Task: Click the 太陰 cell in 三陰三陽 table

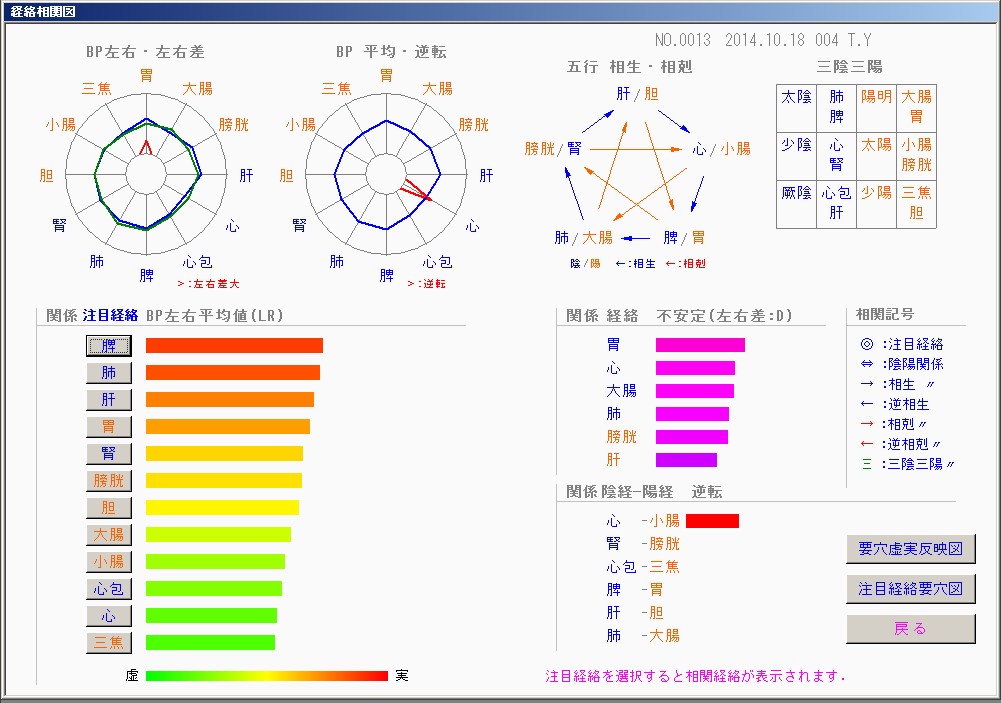Action: 796,97
